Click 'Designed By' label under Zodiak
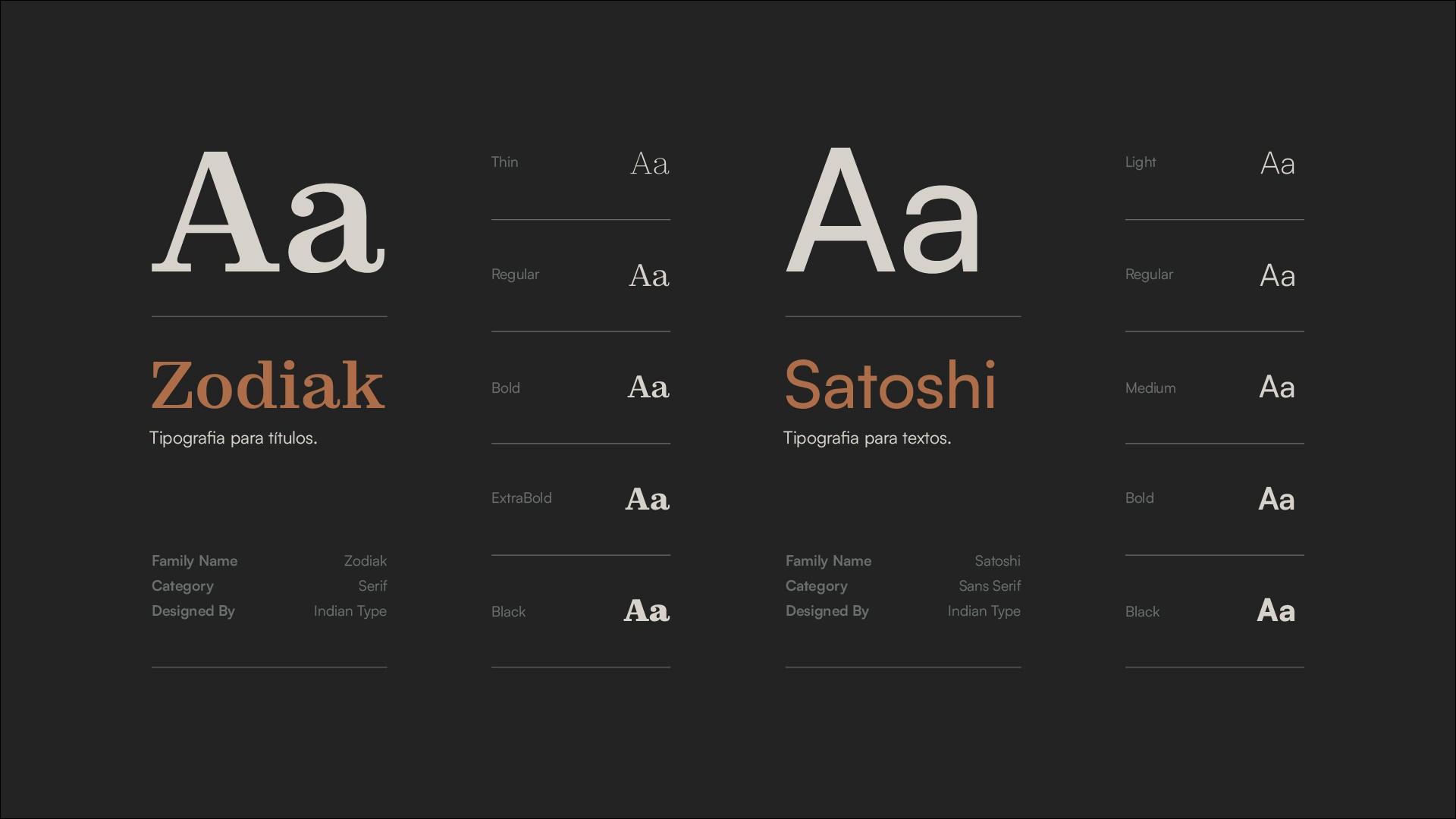The width and height of the screenshot is (1456, 819). [x=193, y=611]
